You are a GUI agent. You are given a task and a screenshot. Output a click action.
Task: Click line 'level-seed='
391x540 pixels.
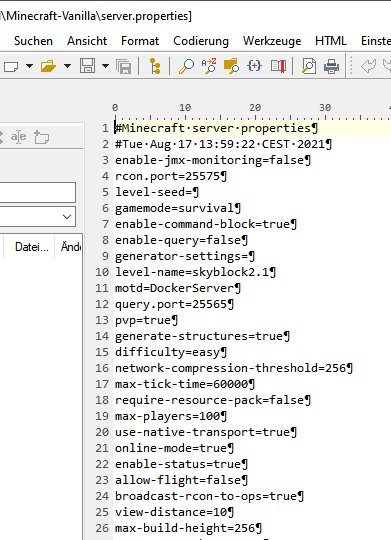[x=157, y=192]
